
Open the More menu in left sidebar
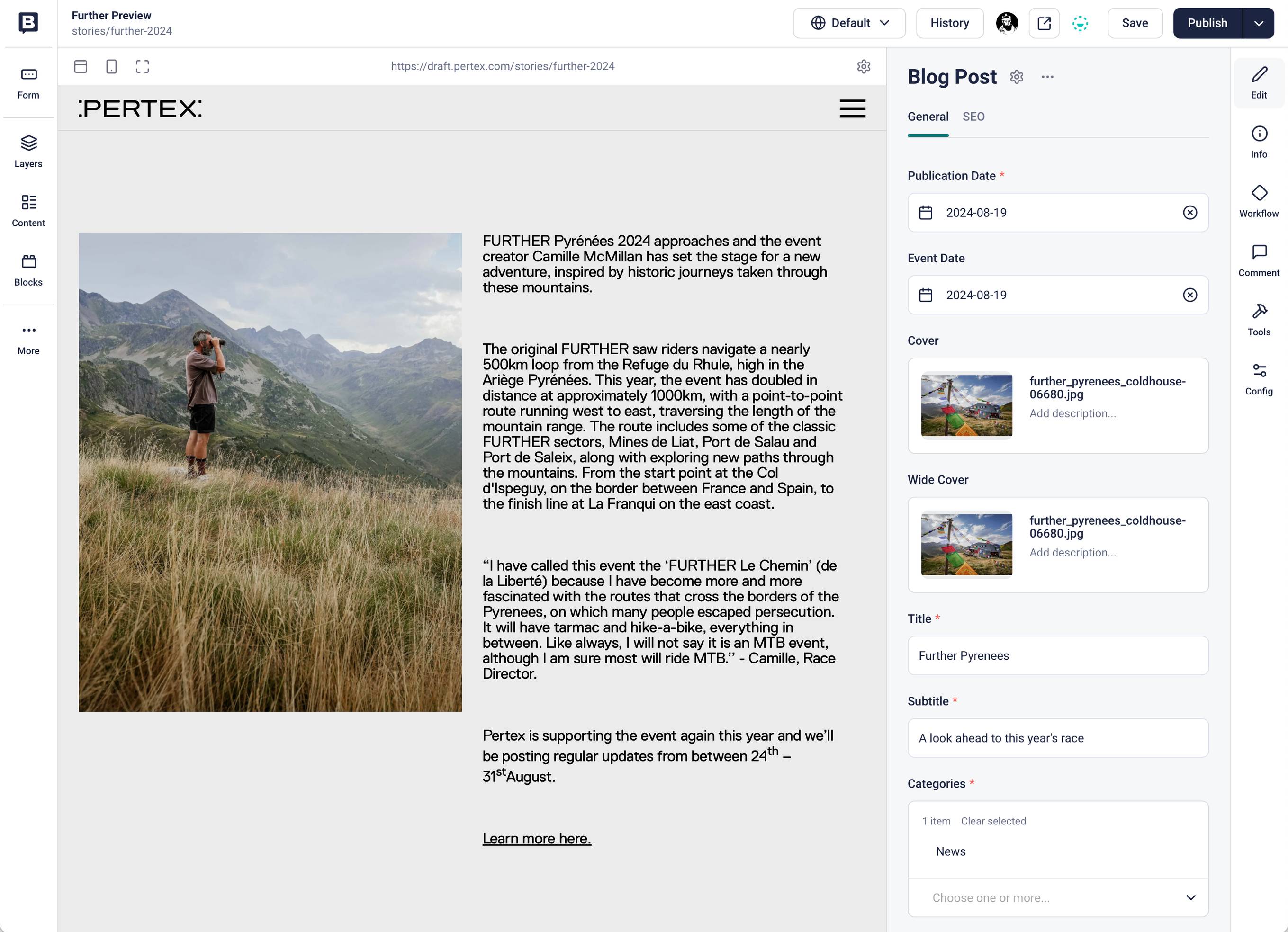[28, 339]
